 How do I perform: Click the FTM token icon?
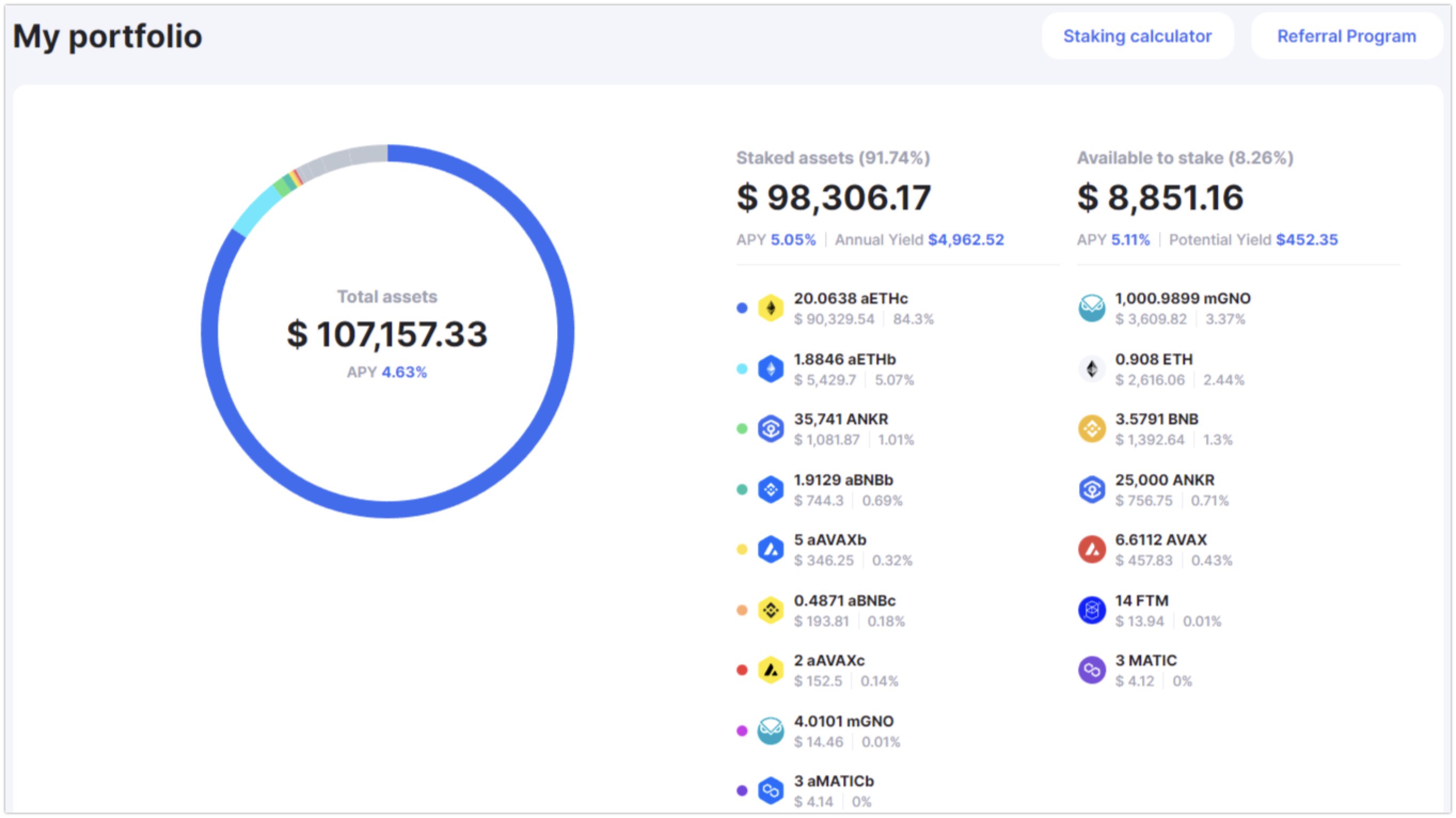(x=1091, y=610)
